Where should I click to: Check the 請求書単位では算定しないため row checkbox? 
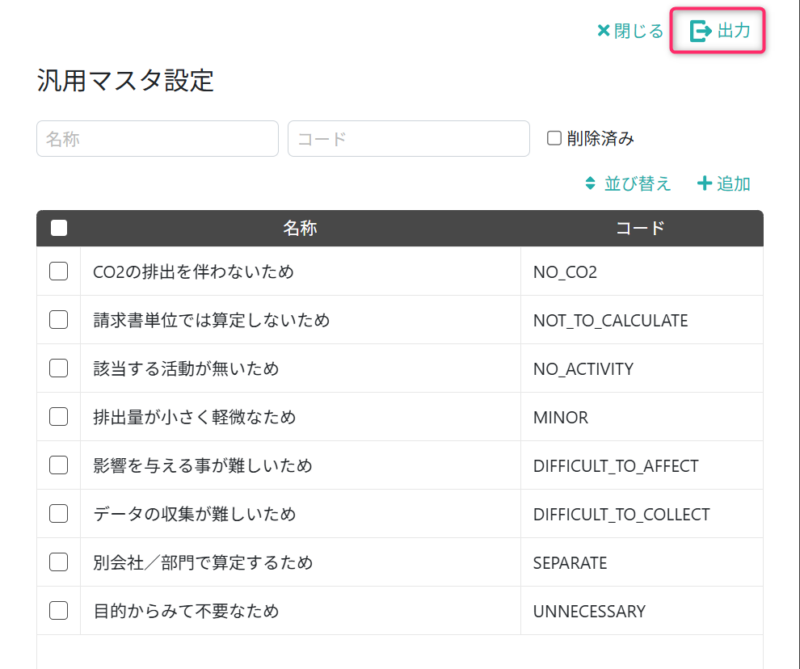click(58, 320)
